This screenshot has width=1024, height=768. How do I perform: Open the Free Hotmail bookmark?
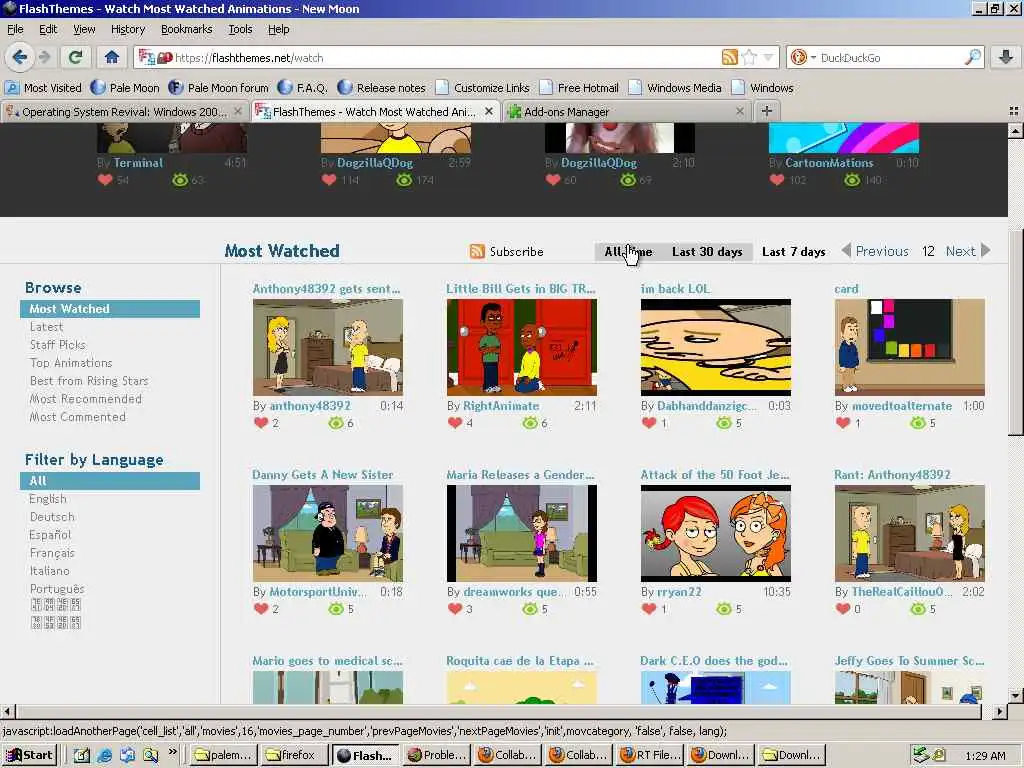point(579,88)
